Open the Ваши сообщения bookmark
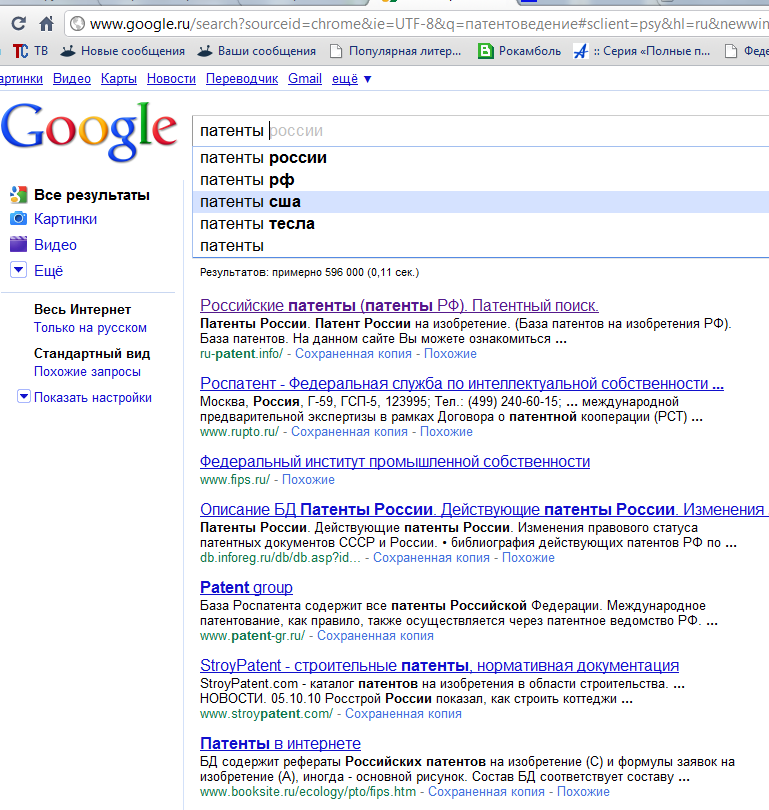Viewport: 769px width, 810px height. pos(257,51)
